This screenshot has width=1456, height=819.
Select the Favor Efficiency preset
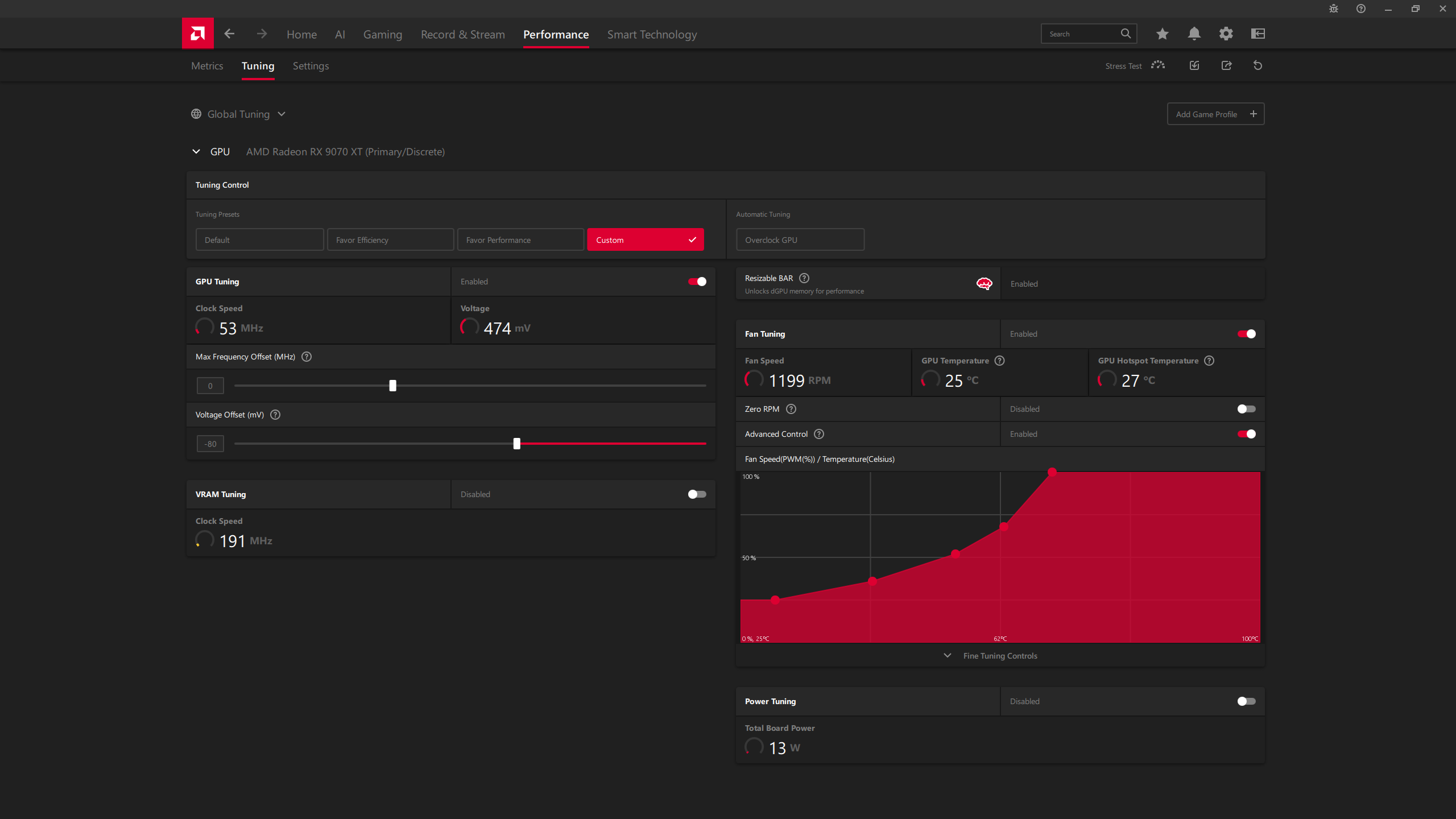click(390, 240)
